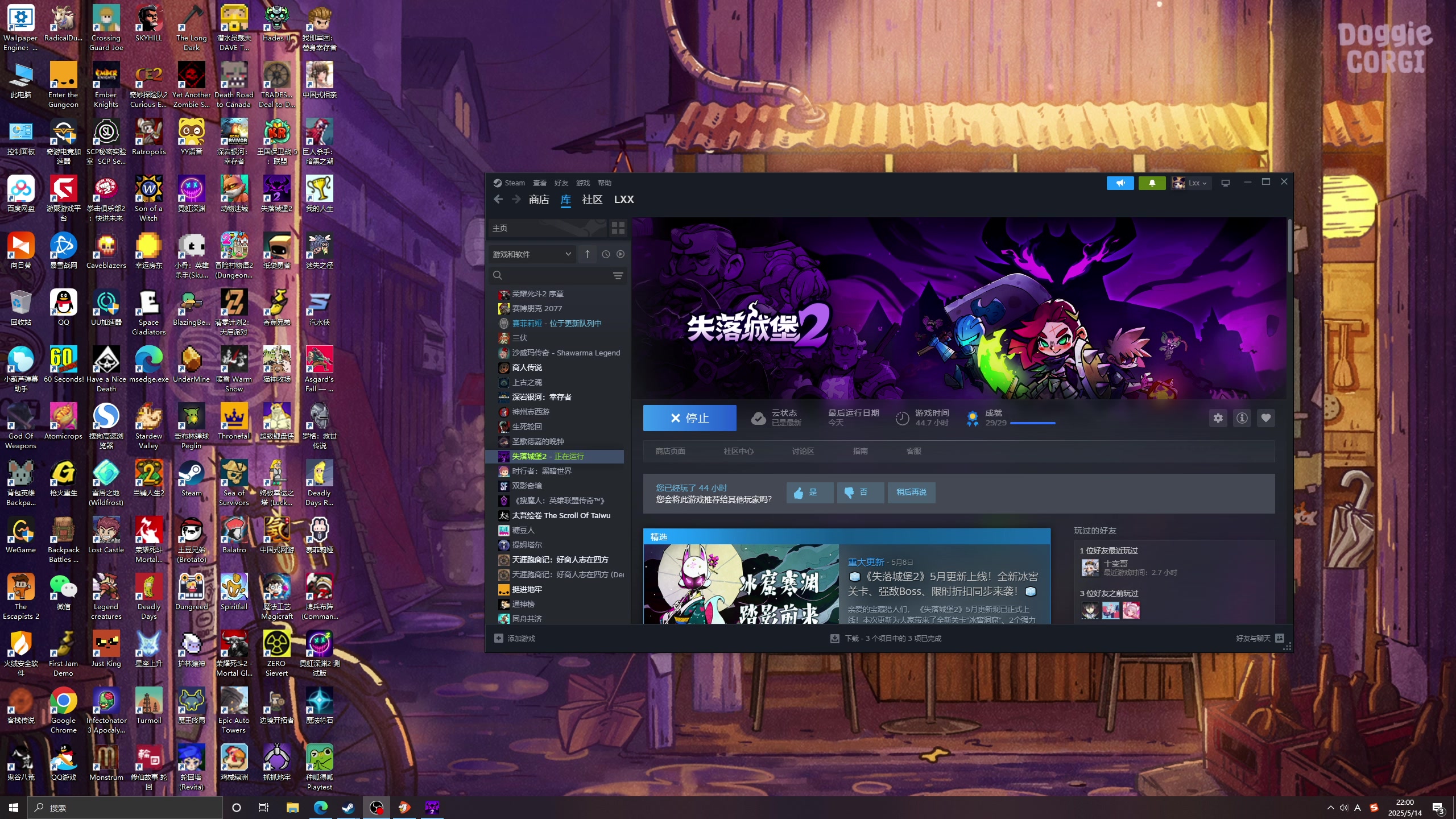Open the advanced filter options icon
The height and width of the screenshot is (819, 1456).
point(618,275)
